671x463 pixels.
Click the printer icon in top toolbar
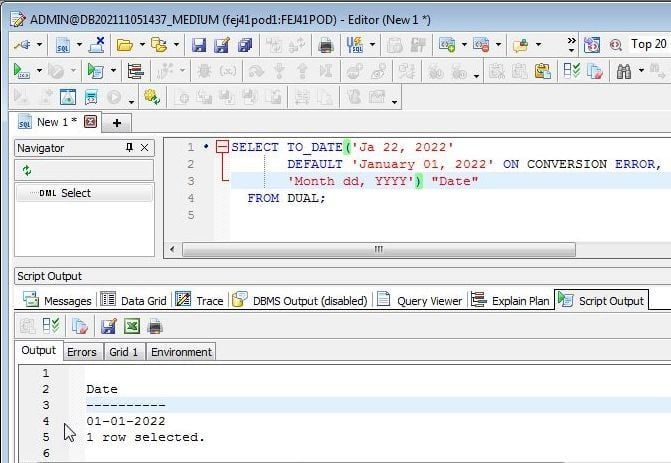pos(326,45)
